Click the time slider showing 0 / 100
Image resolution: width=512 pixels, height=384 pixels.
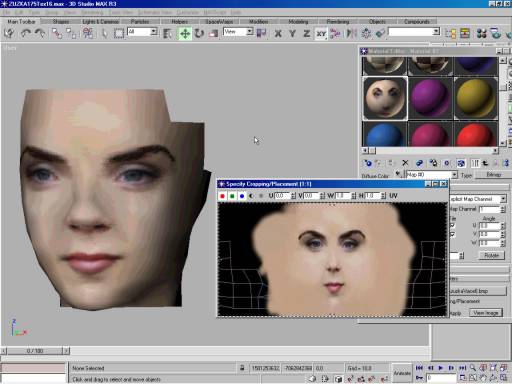click(35, 351)
